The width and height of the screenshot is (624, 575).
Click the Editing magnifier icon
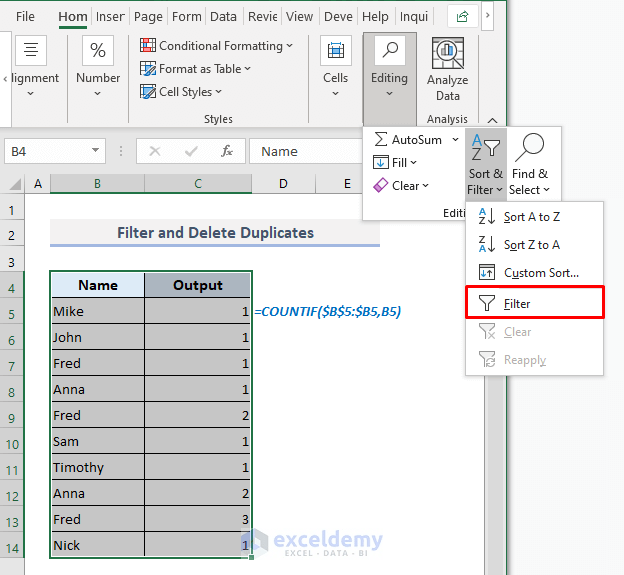pos(389,50)
